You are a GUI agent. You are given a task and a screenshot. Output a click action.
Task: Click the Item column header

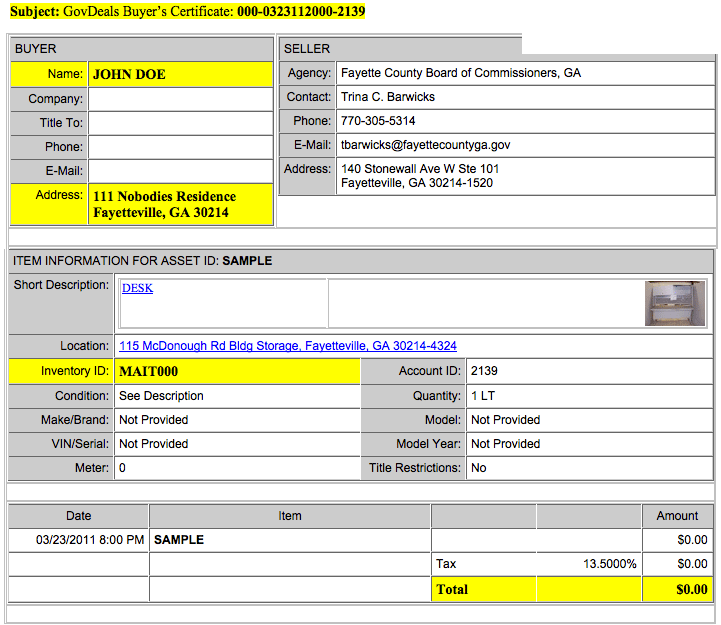click(290, 516)
